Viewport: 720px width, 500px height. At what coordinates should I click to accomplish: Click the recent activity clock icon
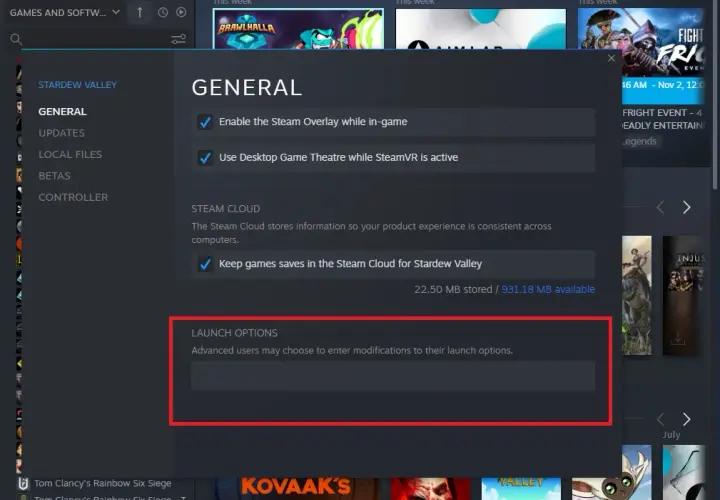coord(163,12)
